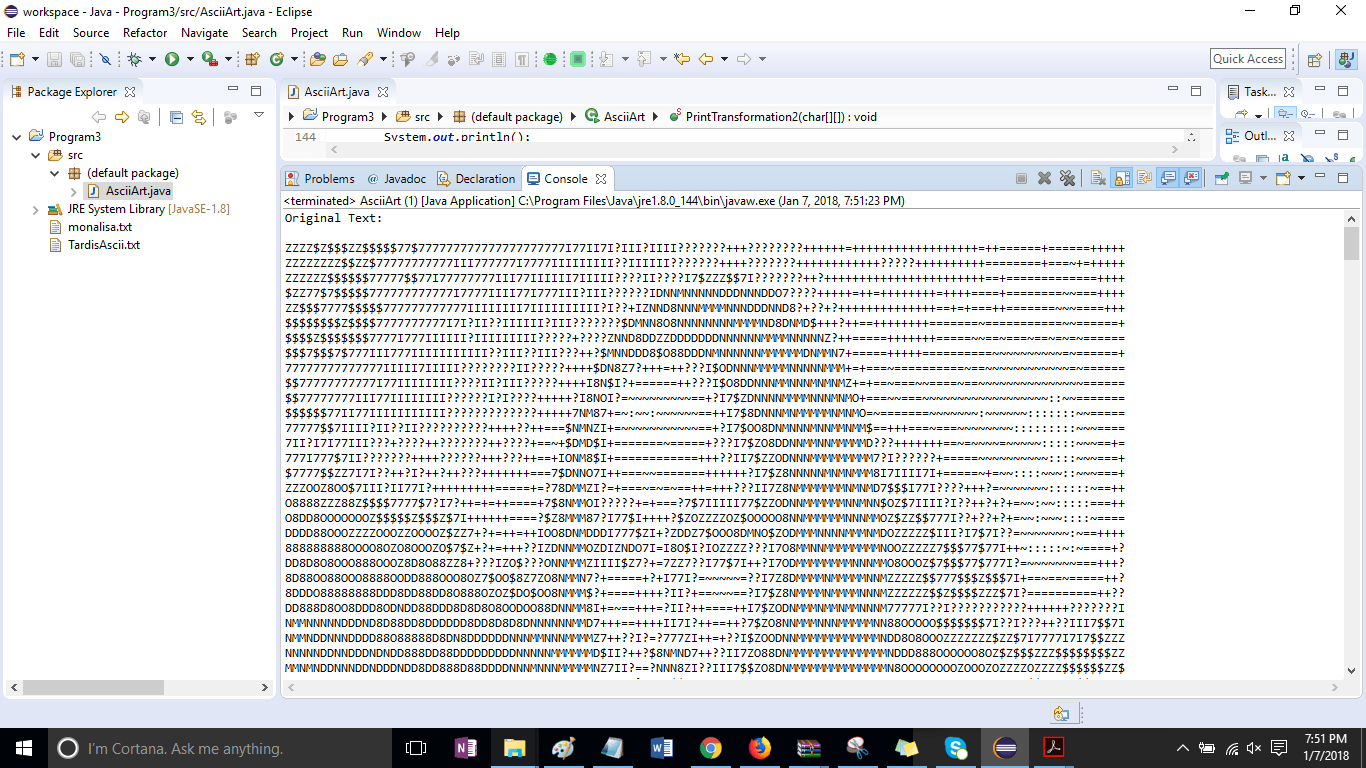Click Clear Console icon
The width and height of the screenshot is (1366, 768).
(x=1098, y=178)
